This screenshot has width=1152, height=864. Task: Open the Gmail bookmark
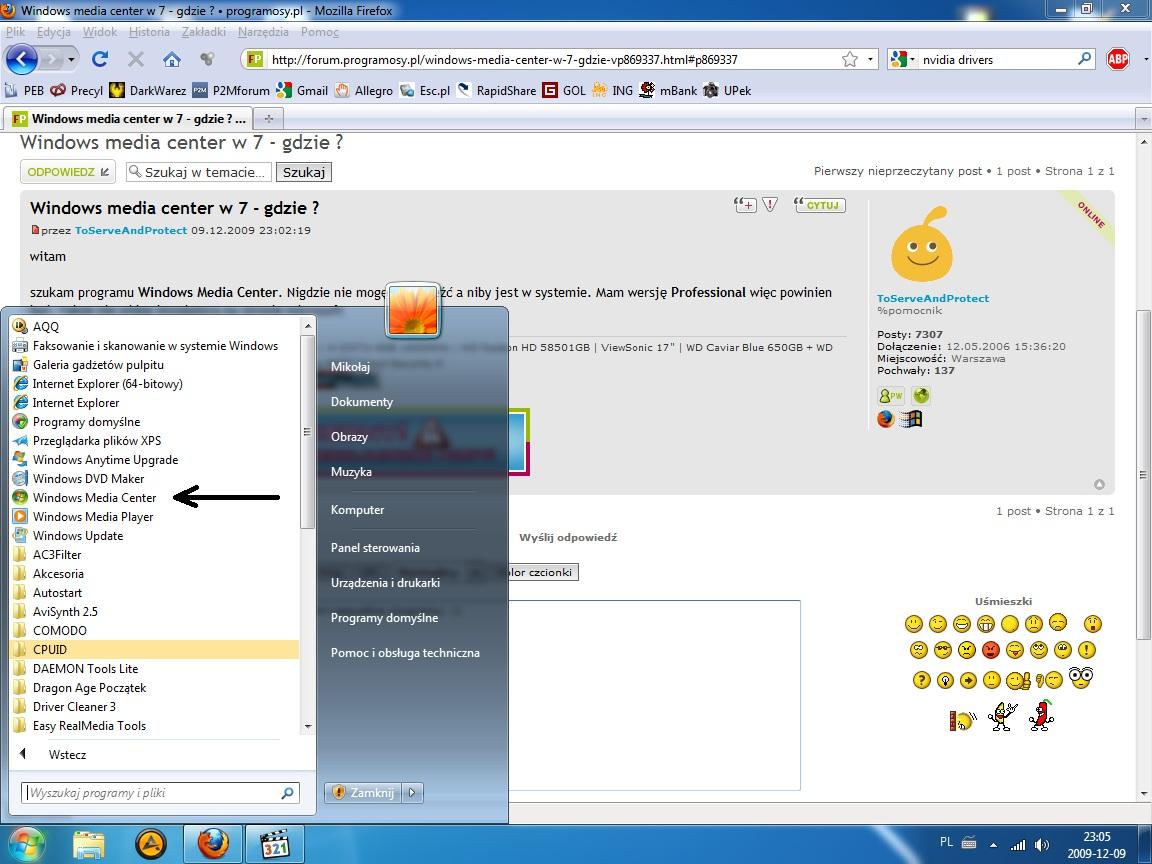point(302,90)
